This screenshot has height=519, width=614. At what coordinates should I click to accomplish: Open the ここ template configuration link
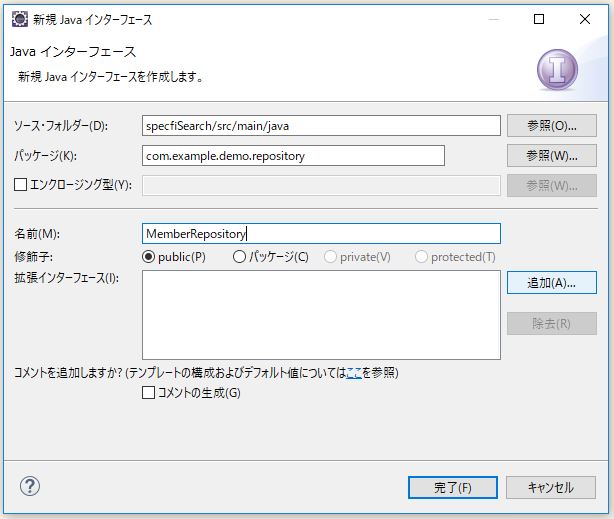(x=354, y=373)
